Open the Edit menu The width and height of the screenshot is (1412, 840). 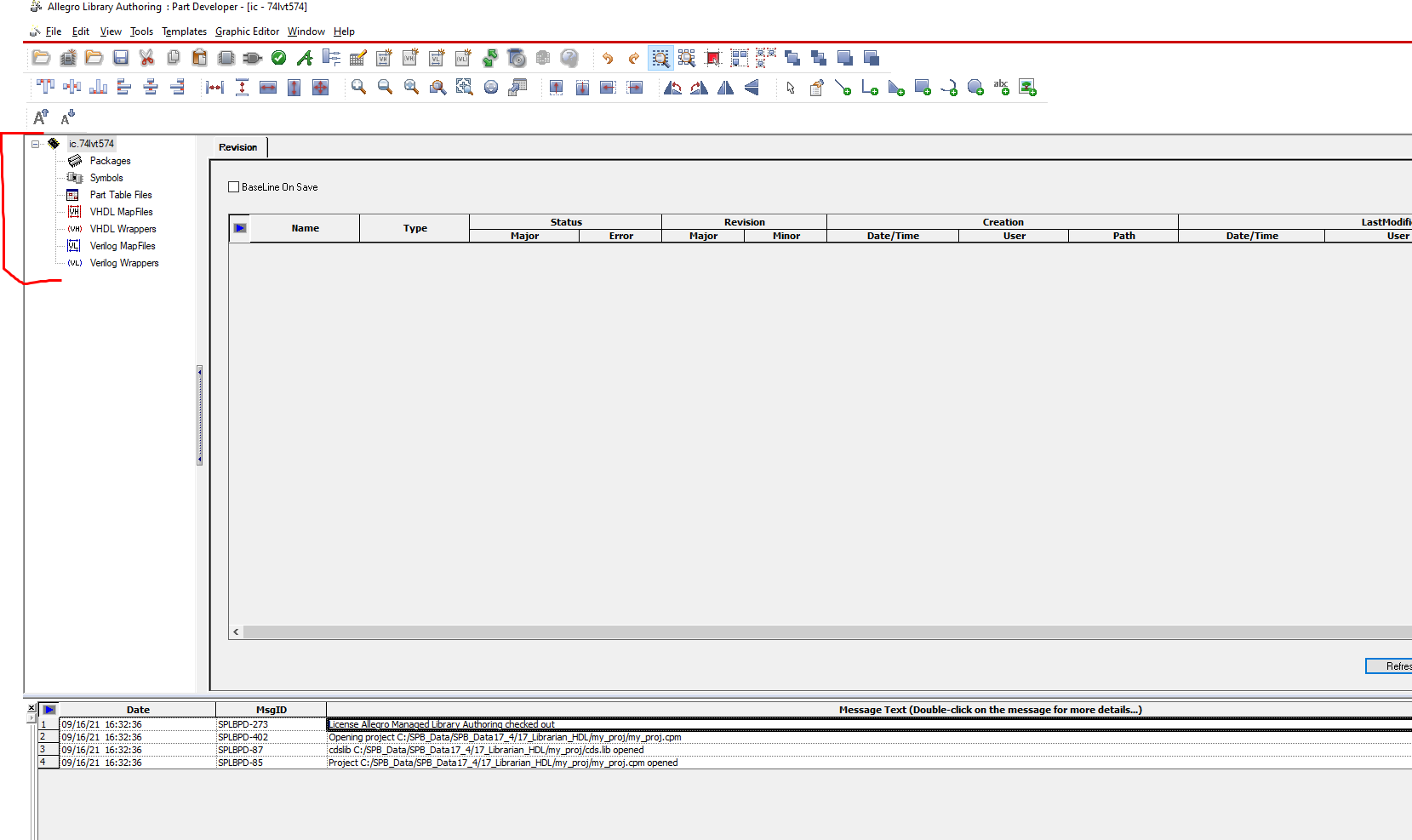pos(81,31)
